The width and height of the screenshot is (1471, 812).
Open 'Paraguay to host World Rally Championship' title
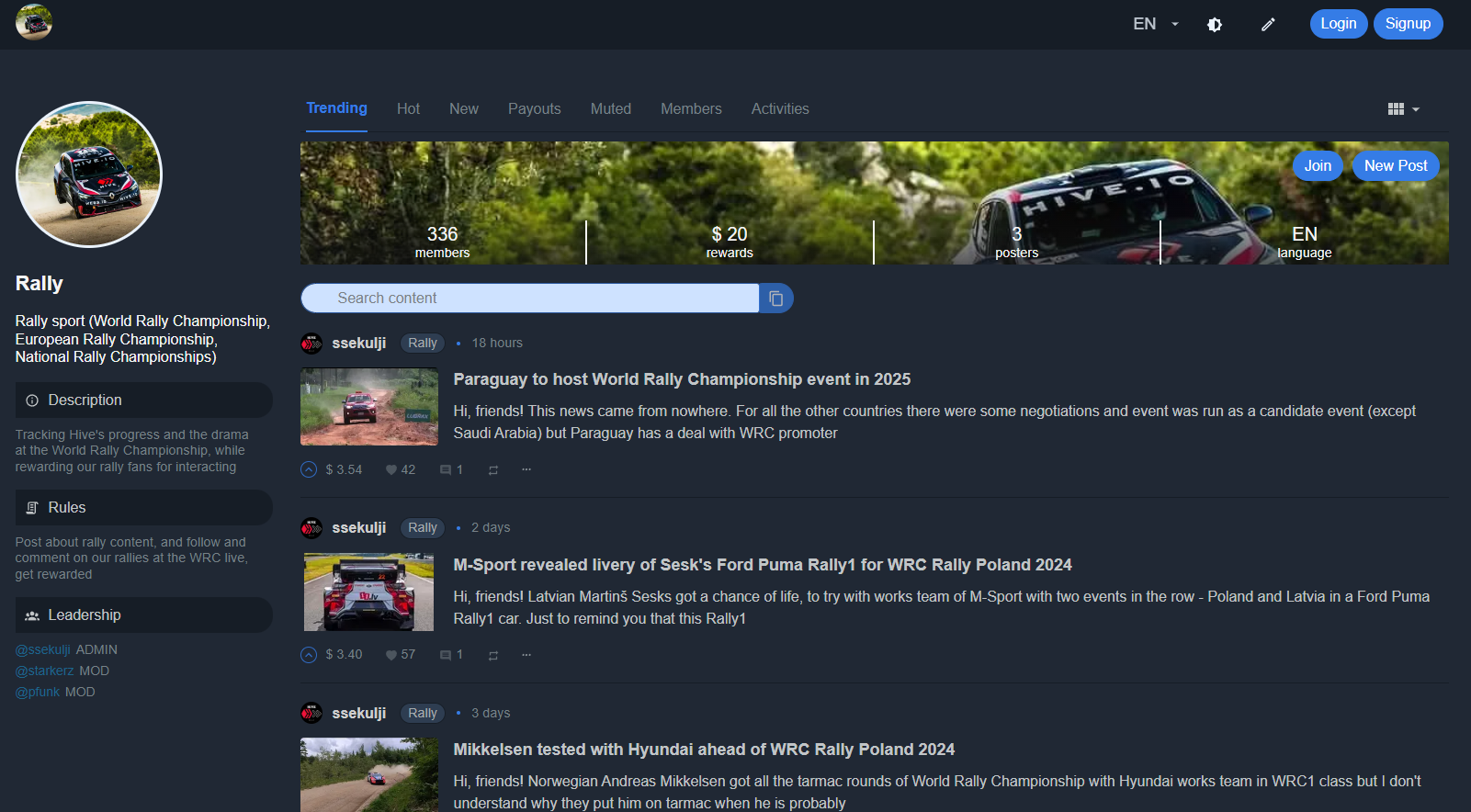pyautogui.click(x=682, y=379)
